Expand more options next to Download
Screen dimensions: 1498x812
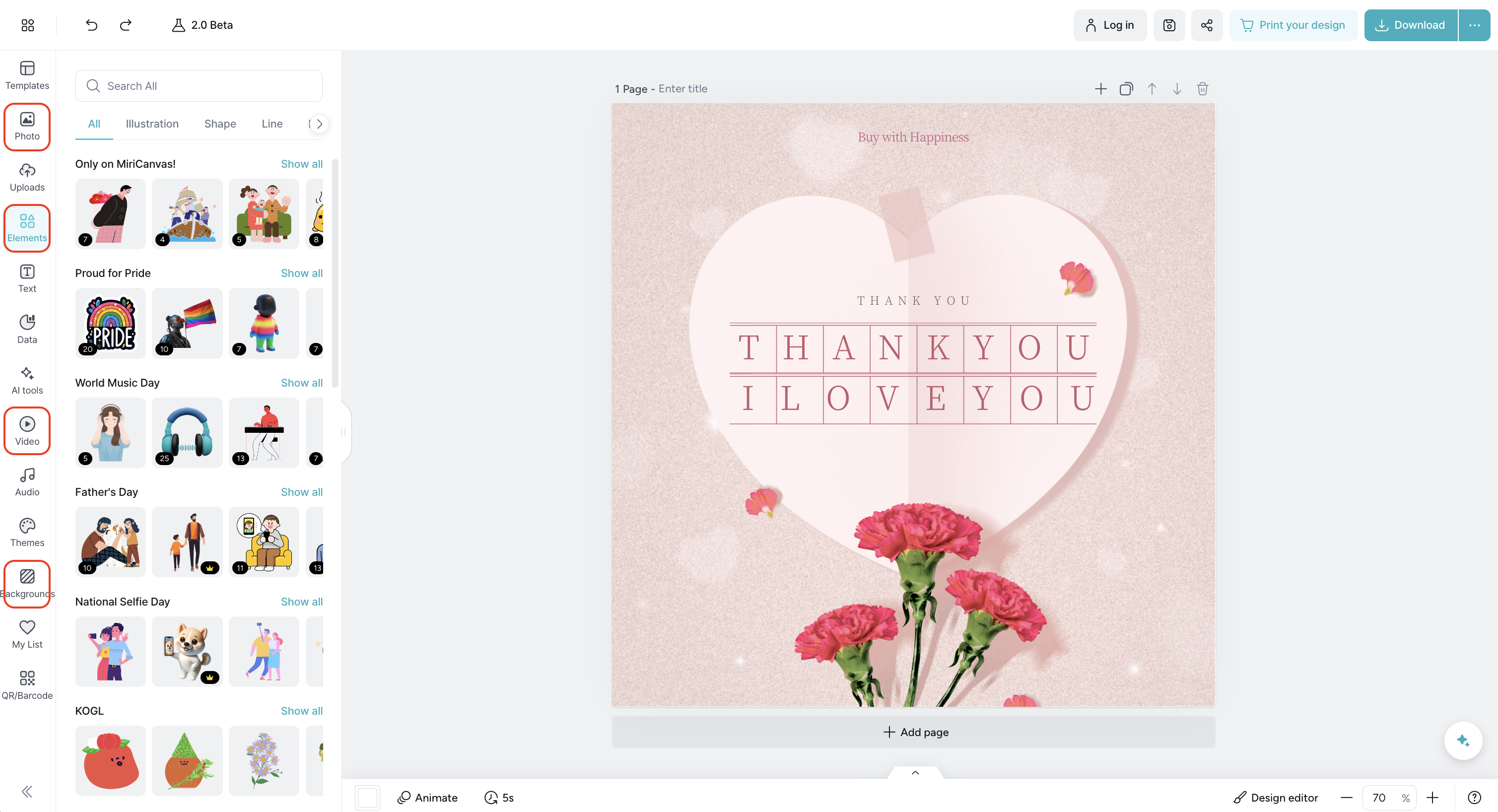[1474, 25]
